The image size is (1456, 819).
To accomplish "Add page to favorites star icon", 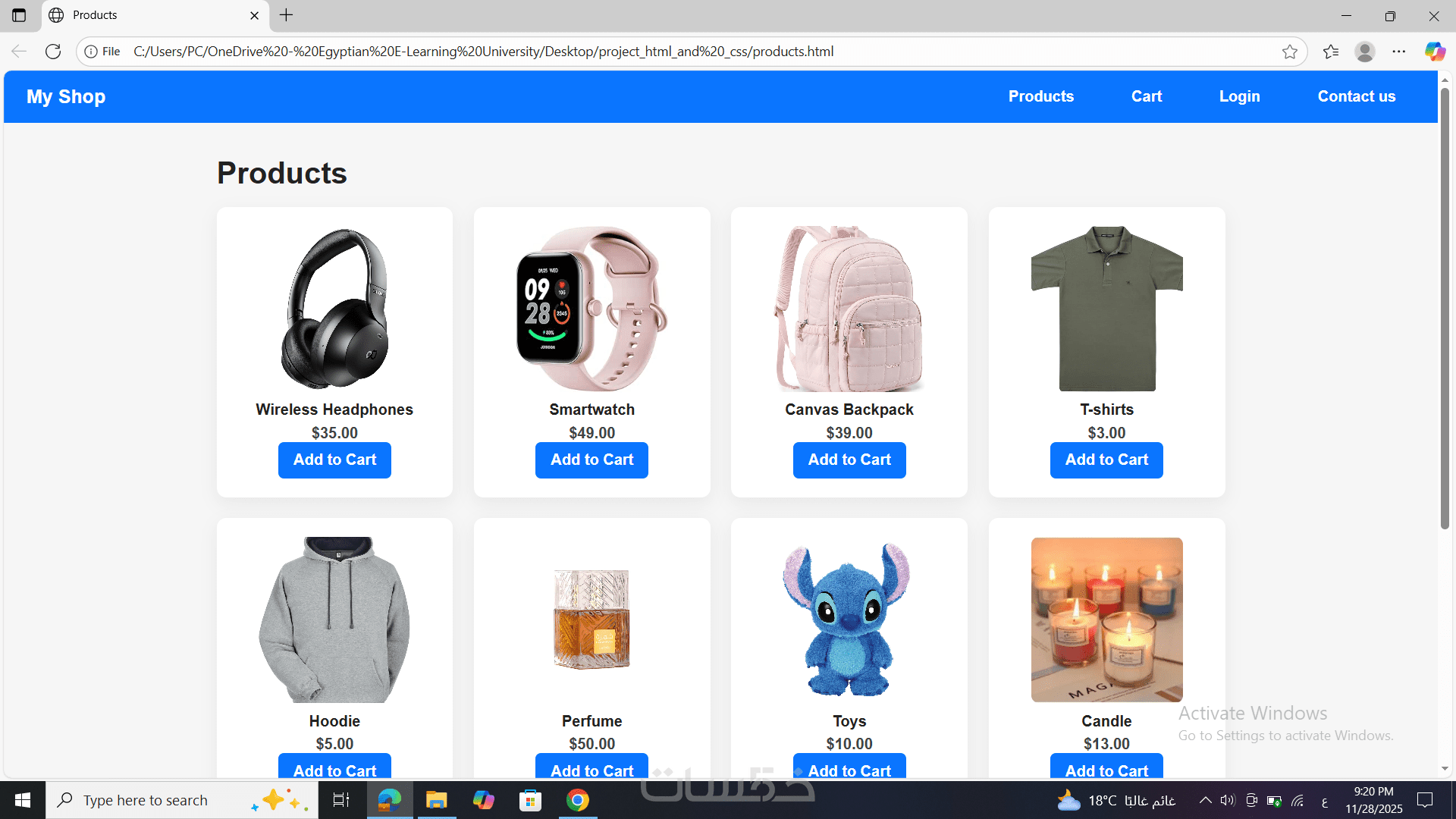I will coord(1290,52).
